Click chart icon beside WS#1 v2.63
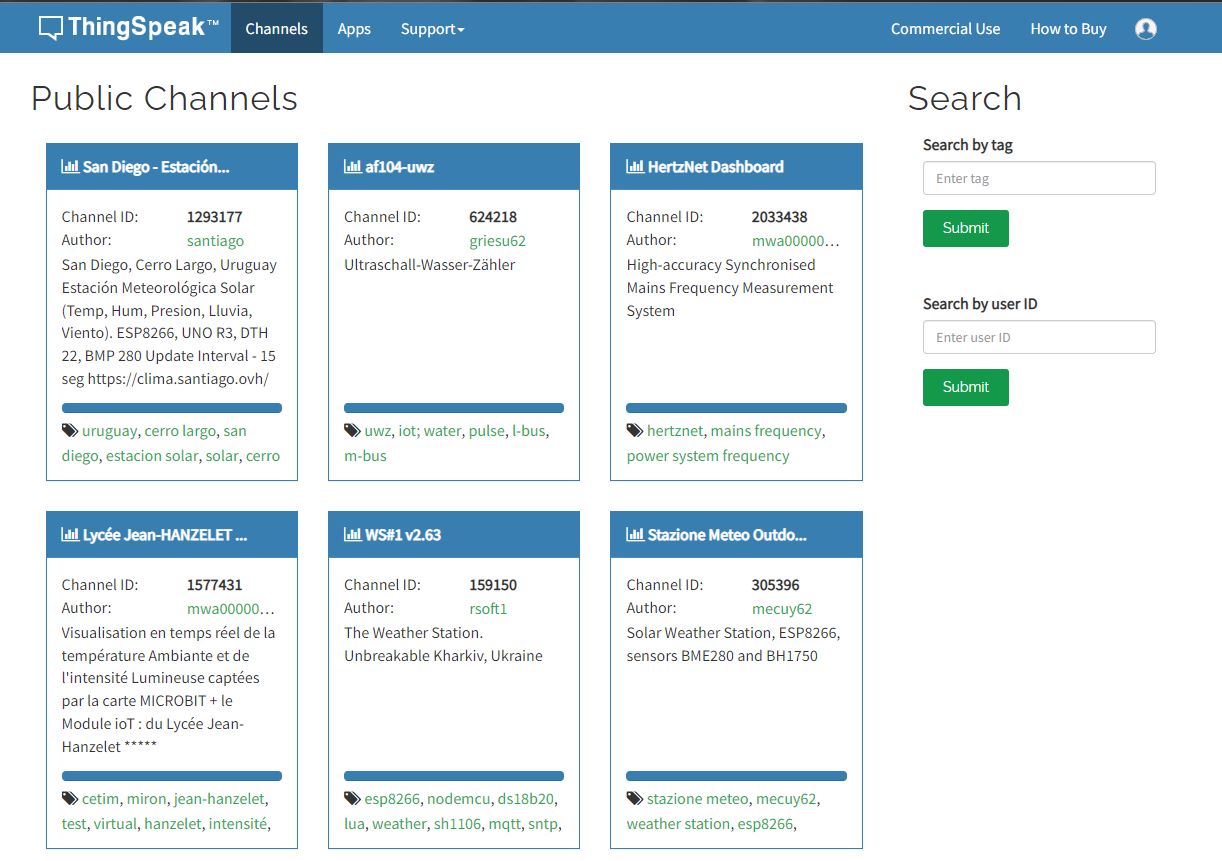This screenshot has width=1222, height=861. (352, 535)
